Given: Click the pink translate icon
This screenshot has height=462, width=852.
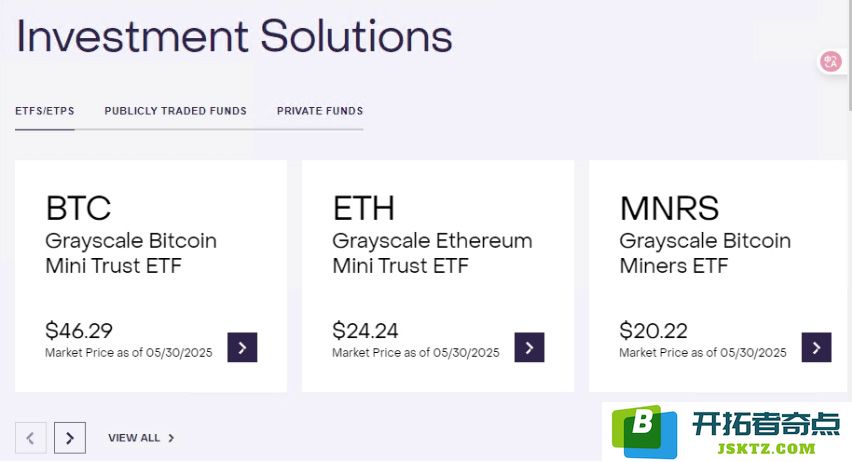Looking at the screenshot, I should coord(830,61).
